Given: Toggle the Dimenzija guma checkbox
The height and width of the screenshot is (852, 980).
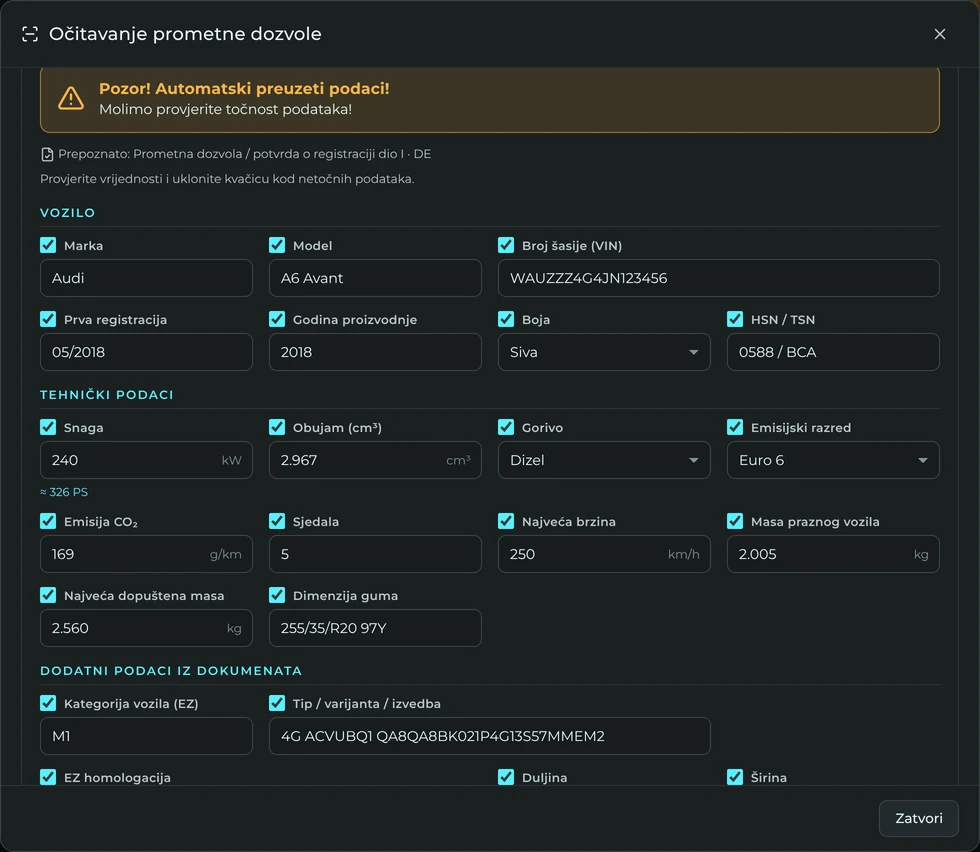Looking at the screenshot, I should click(x=277, y=595).
